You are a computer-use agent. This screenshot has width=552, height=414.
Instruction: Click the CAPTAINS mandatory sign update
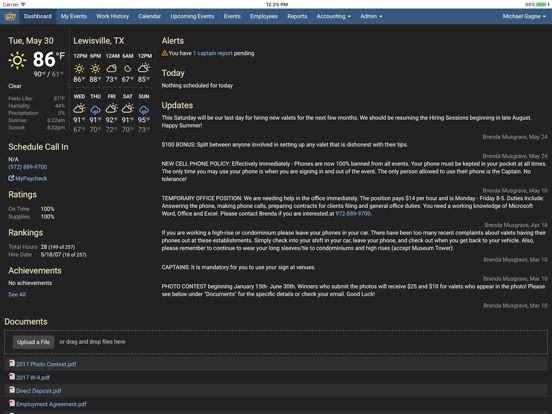[x=238, y=267]
